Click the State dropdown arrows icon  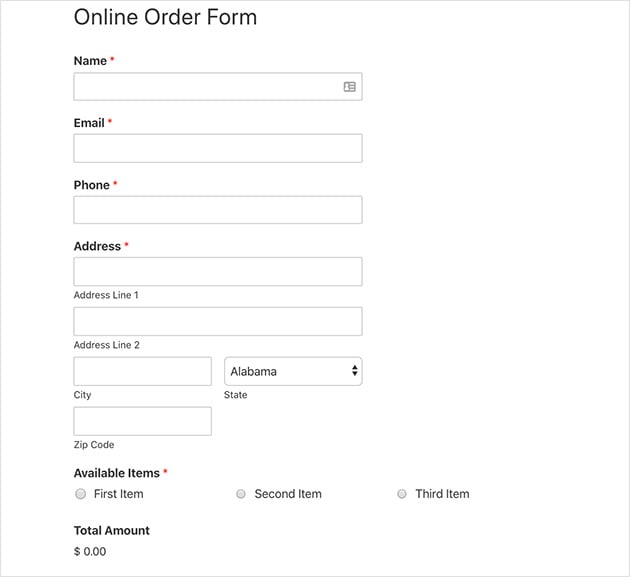[354, 370]
